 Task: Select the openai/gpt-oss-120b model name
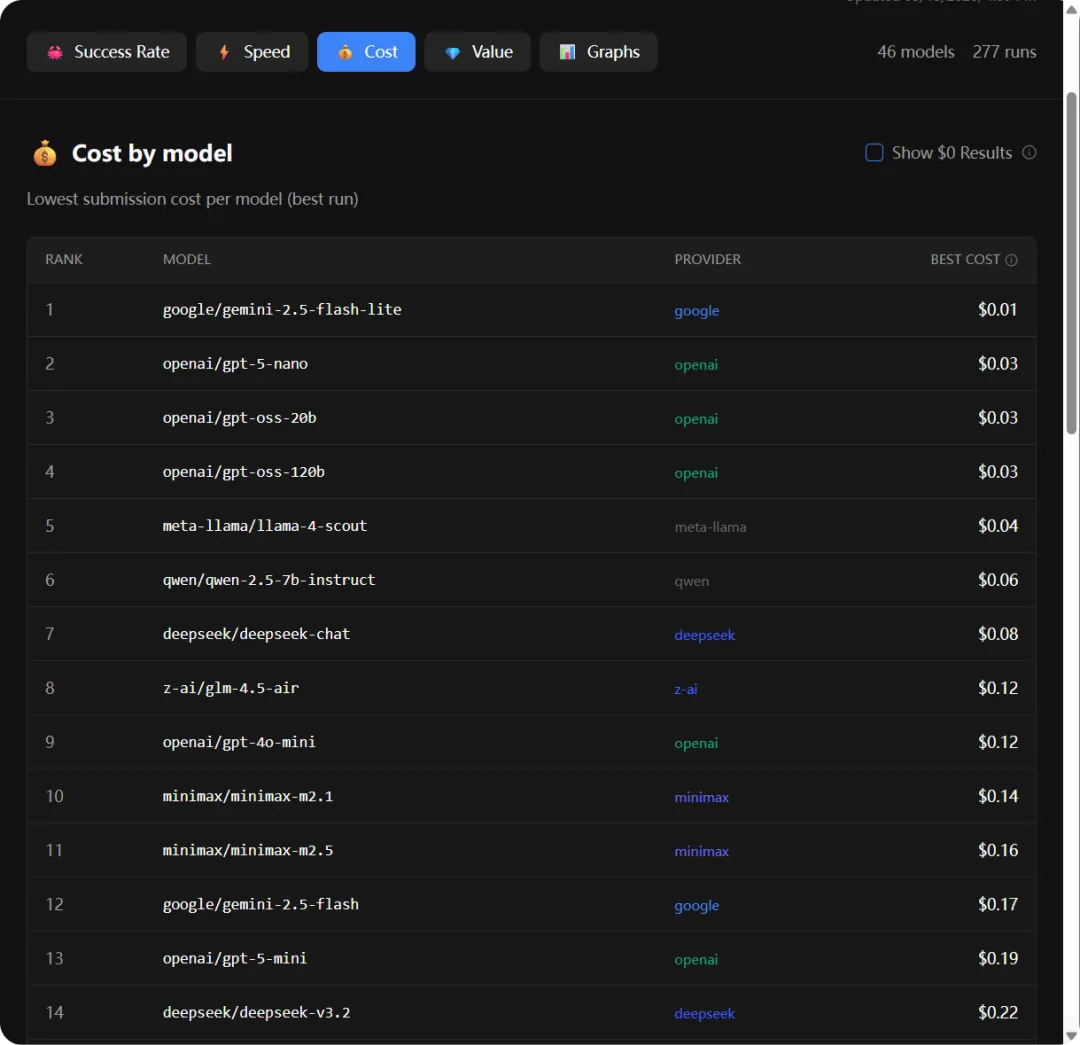(243, 472)
